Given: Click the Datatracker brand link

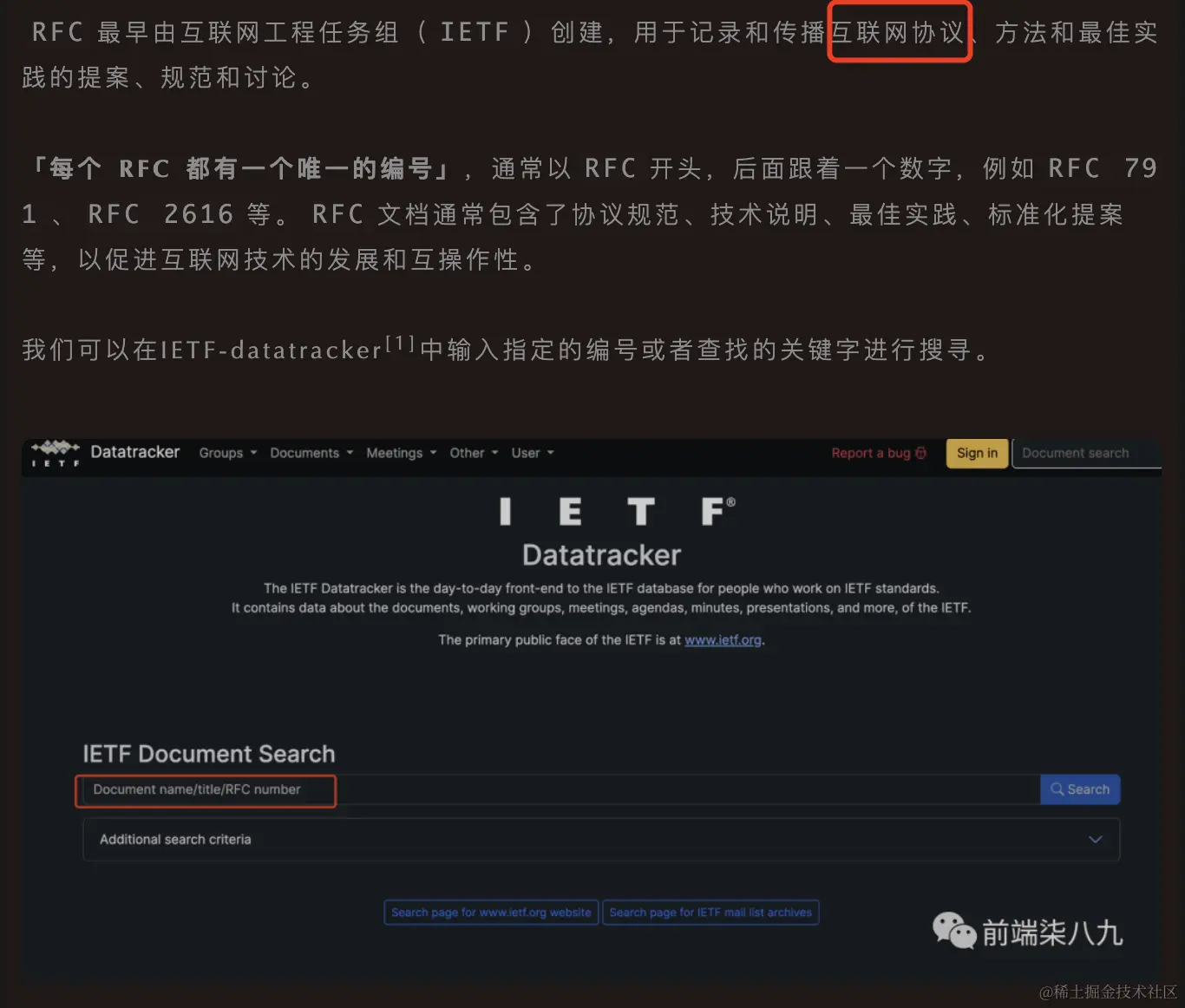Looking at the screenshot, I should (135, 452).
